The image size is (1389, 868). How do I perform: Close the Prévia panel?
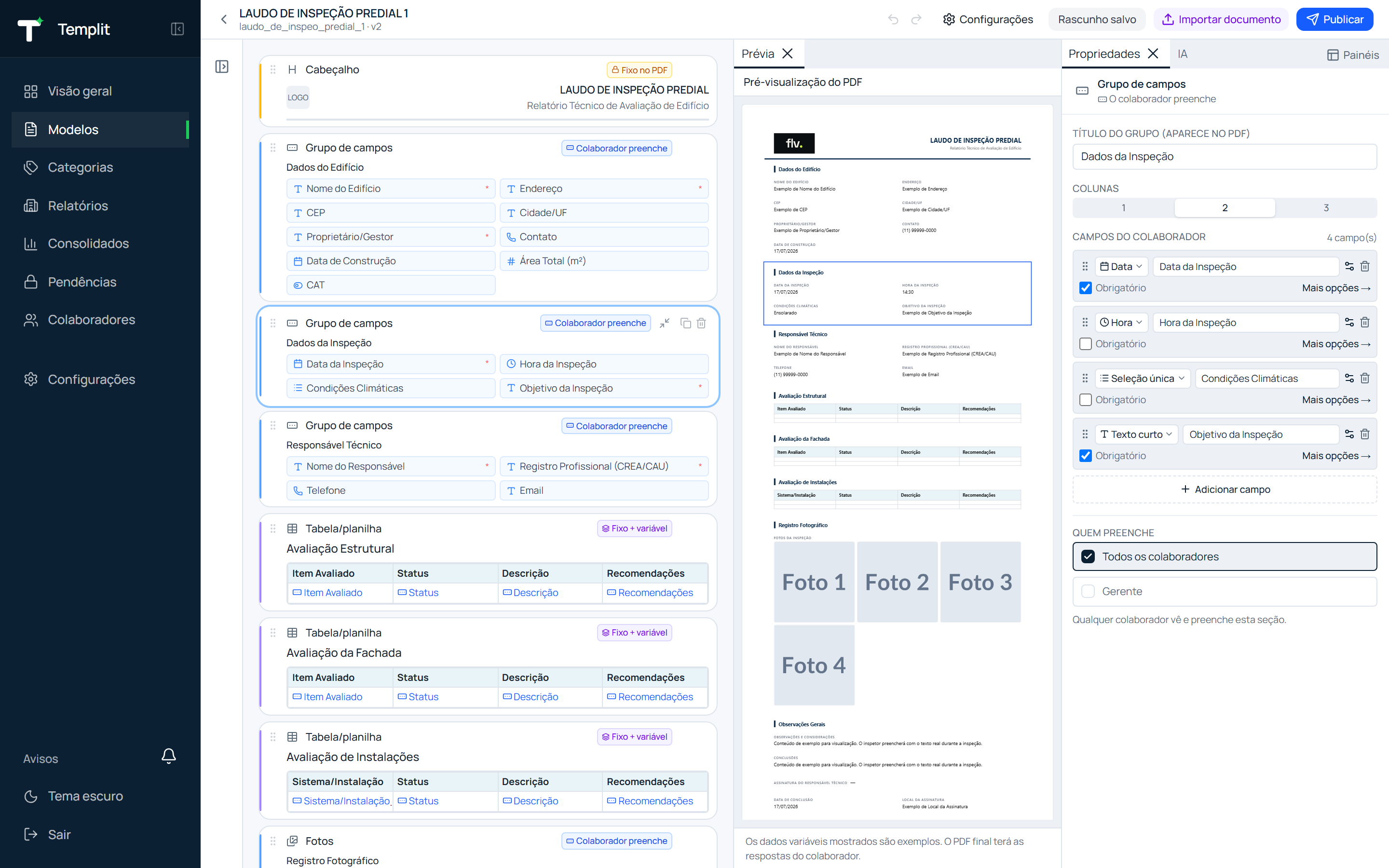coord(788,54)
